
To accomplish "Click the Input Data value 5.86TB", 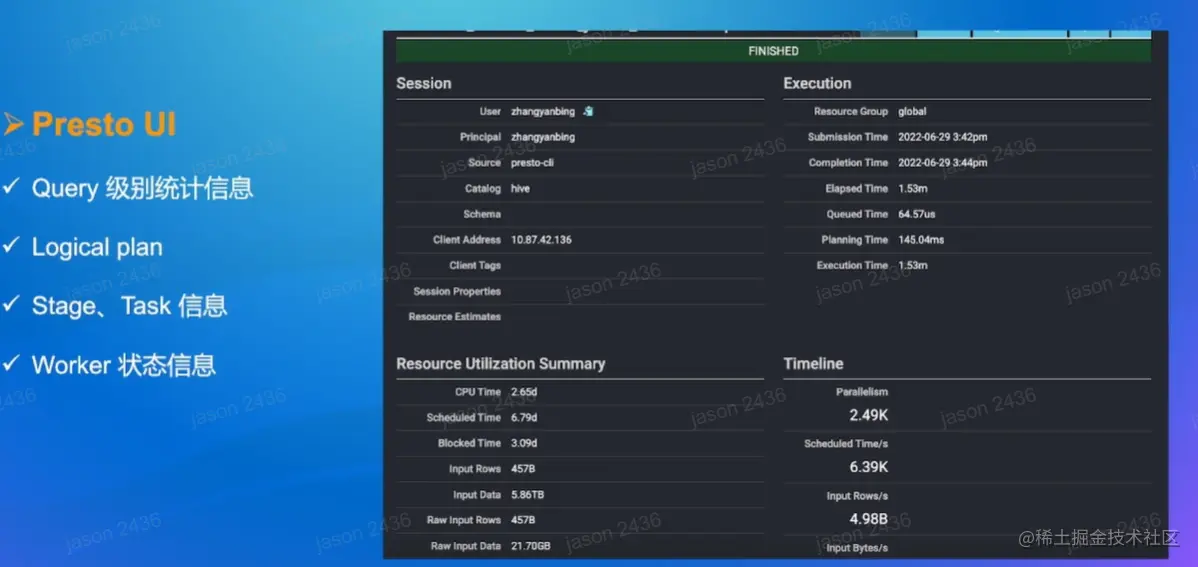I will click(527, 495).
